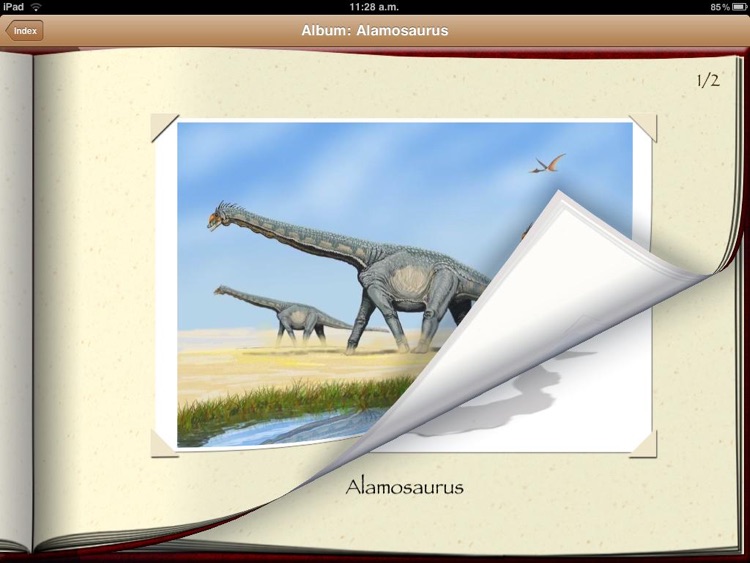Tap the flying pterosaur in the picture
The width and height of the screenshot is (750, 563).
tap(547, 164)
